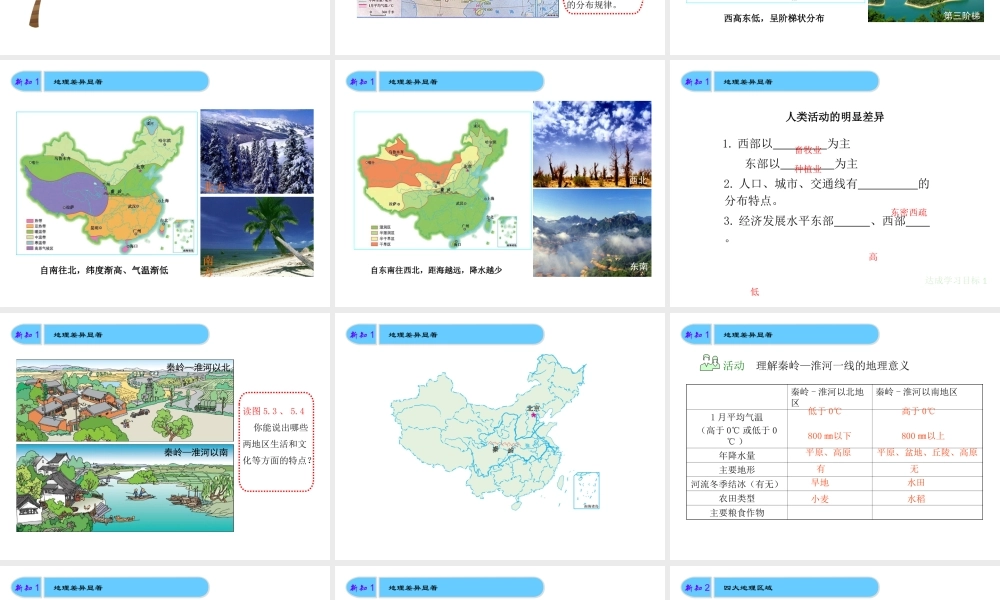The height and width of the screenshot is (600, 1000).
Task: Click the 东南 misty mountains photo
Action: 592,233
